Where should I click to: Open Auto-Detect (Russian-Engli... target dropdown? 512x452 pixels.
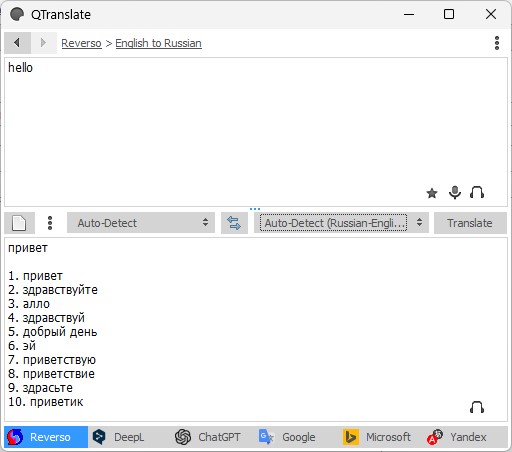coord(341,223)
